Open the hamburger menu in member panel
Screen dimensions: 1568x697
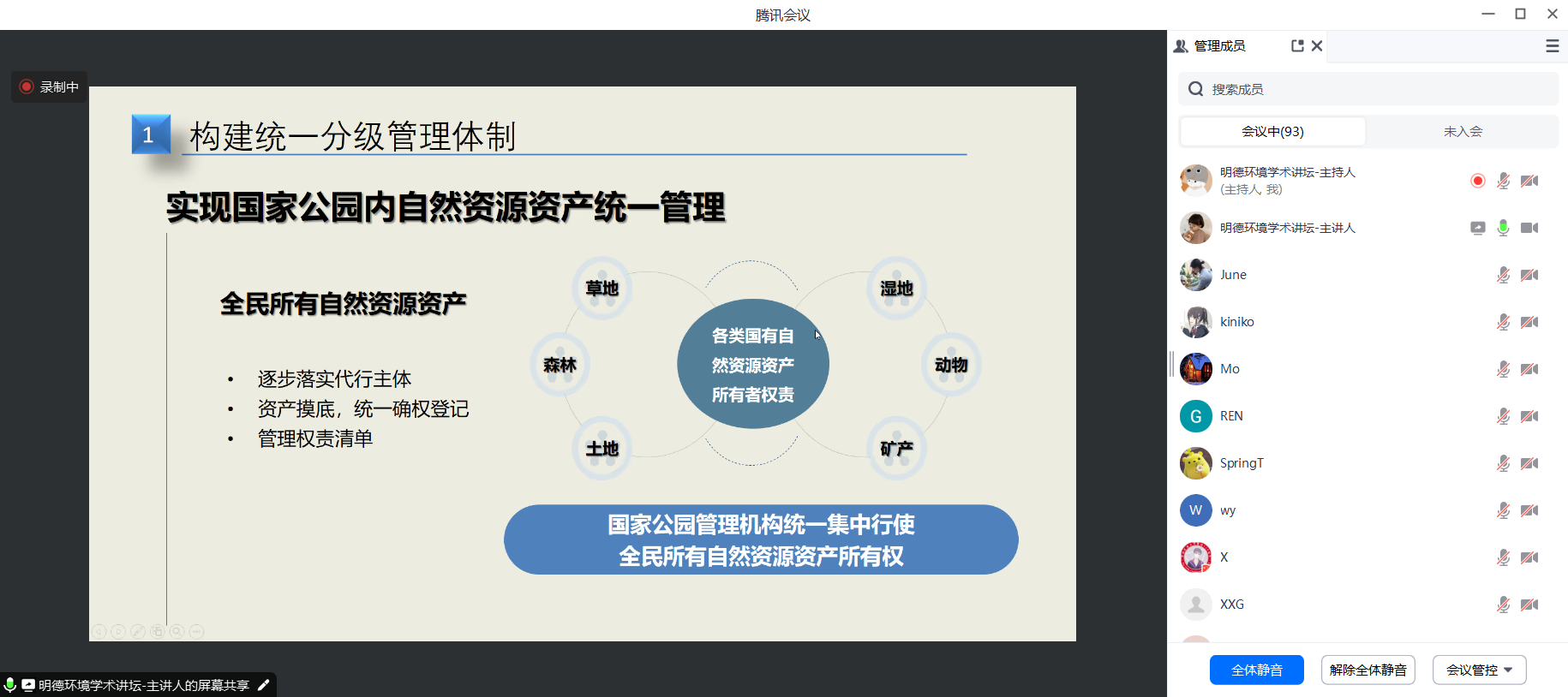pos(1552,46)
